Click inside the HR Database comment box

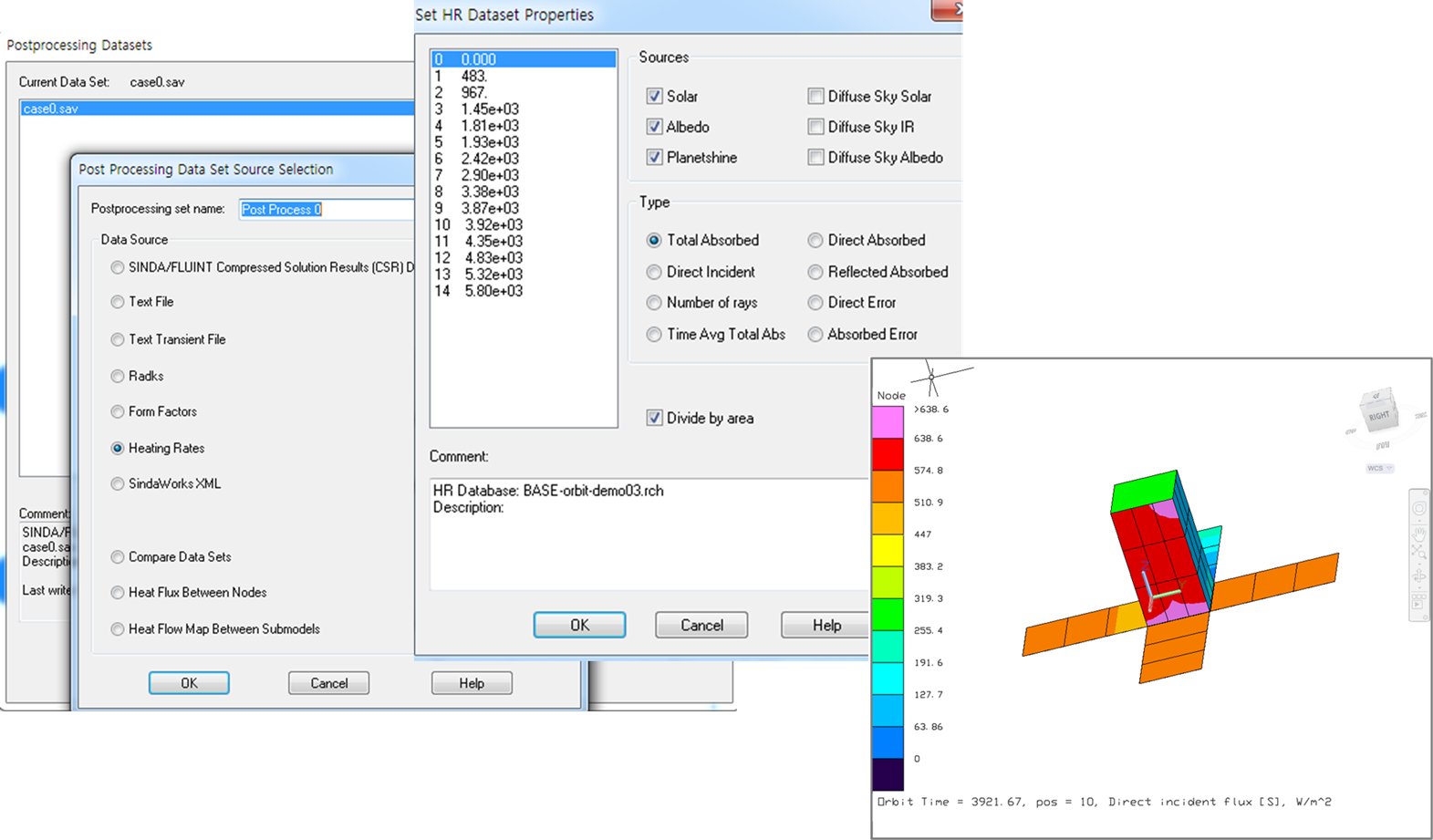coord(648,534)
